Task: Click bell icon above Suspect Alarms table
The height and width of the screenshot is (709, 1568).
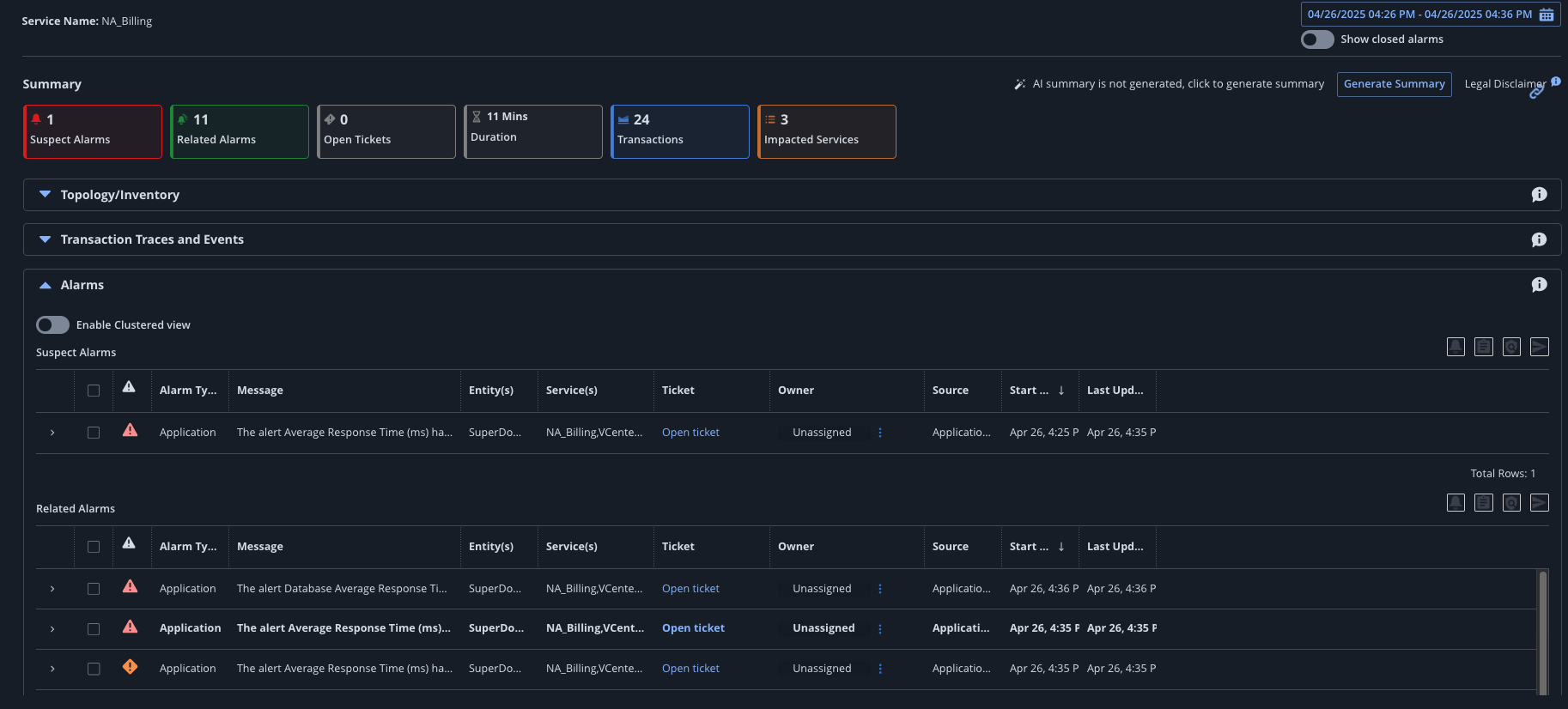Action: pyautogui.click(x=1456, y=347)
